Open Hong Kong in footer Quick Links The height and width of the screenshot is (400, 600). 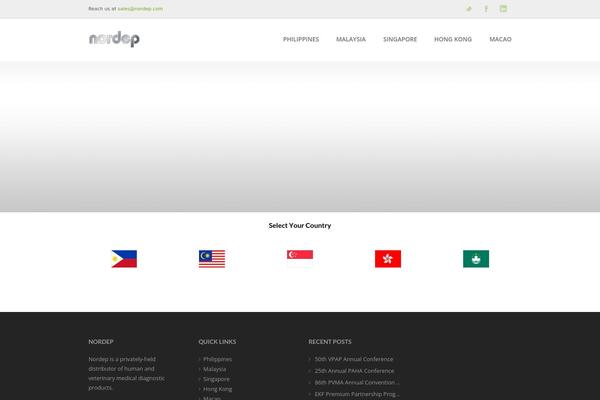click(218, 389)
